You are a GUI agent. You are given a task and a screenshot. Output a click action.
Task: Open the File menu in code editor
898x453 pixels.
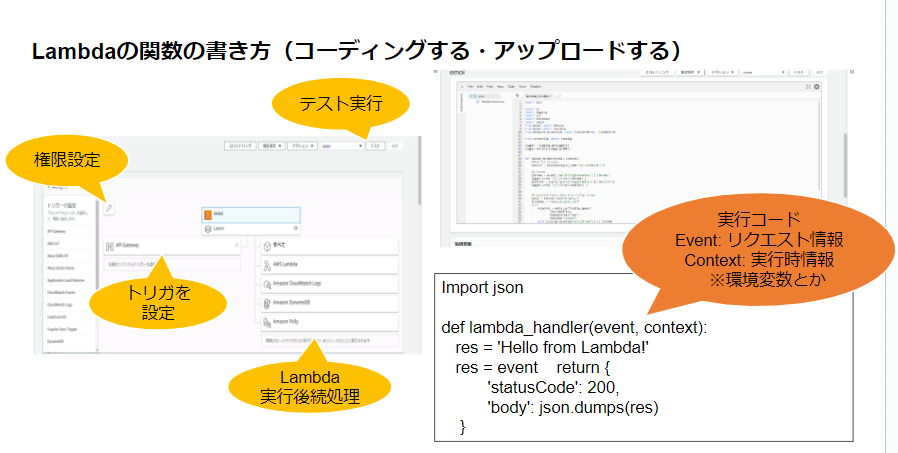[471, 86]
